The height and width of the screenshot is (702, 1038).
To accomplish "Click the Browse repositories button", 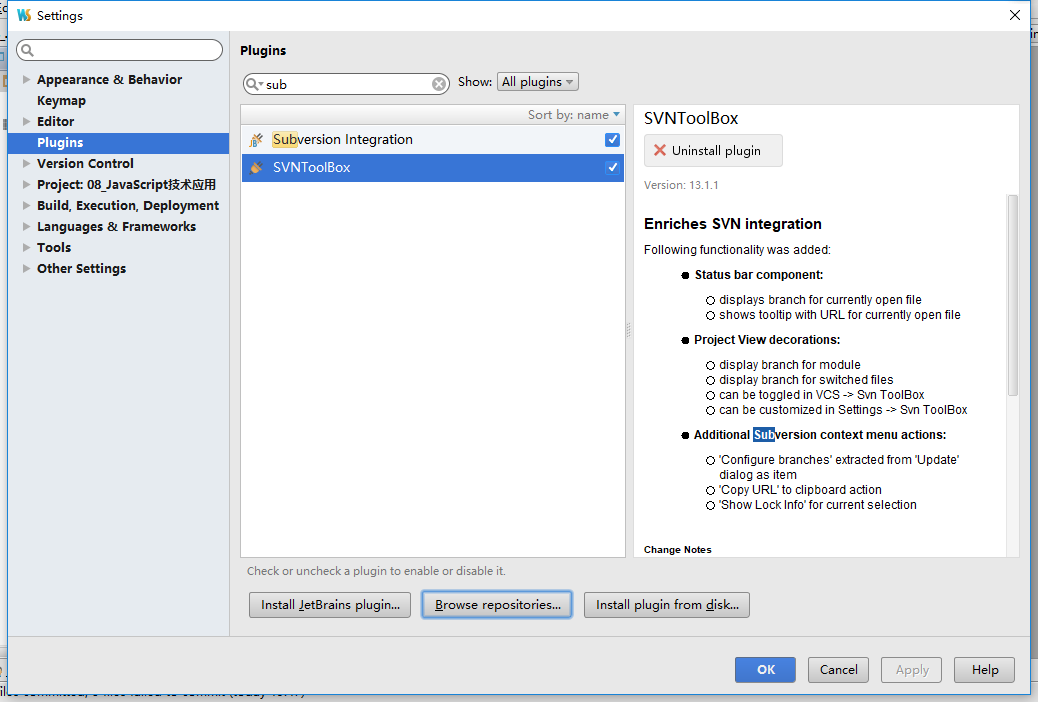I will tap(496, 604).
